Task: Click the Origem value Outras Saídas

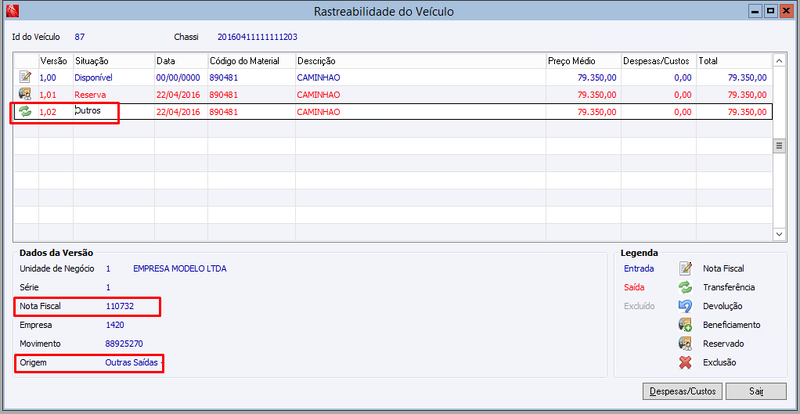Action: [132, 362]
